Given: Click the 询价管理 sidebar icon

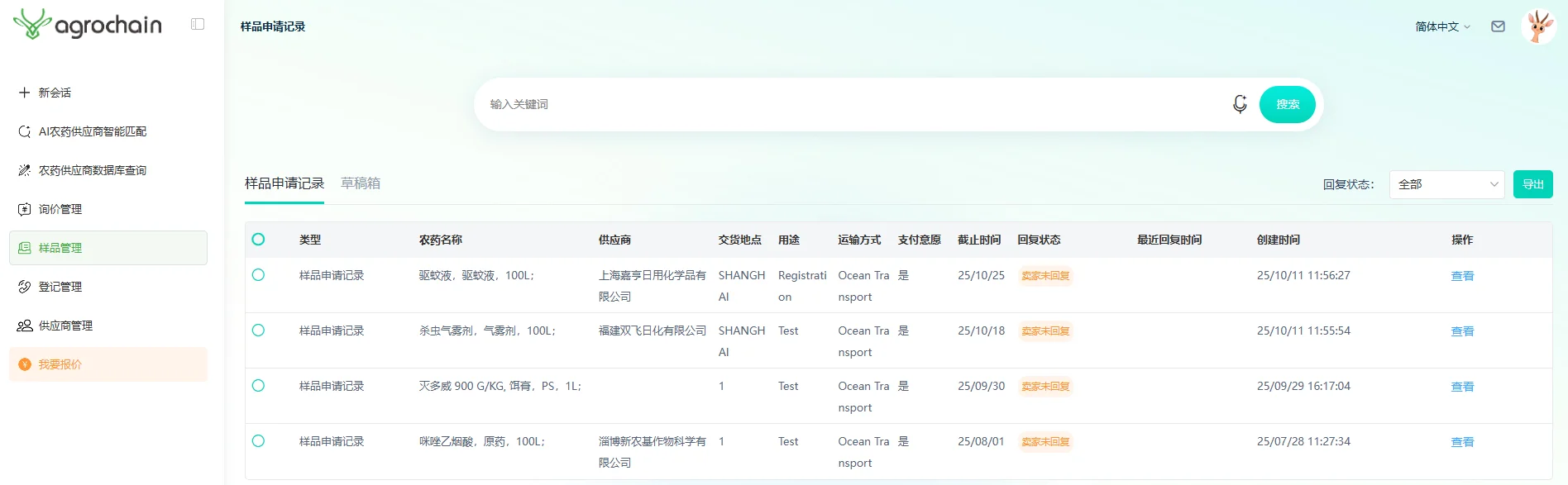Looking at the screenshot, I should coord(24,209).
